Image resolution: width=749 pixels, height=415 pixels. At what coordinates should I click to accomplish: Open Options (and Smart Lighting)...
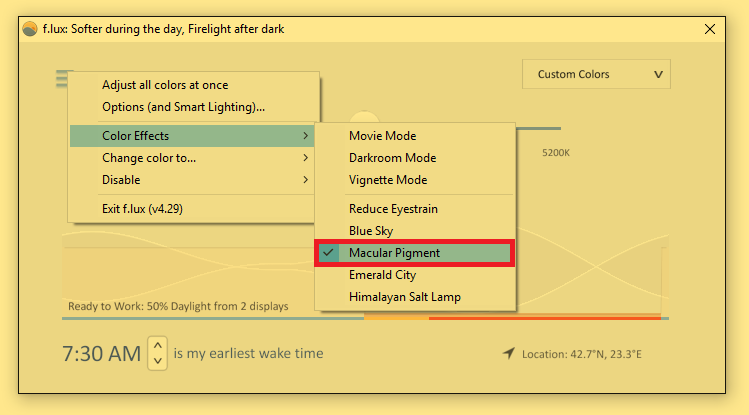(194, 107)
